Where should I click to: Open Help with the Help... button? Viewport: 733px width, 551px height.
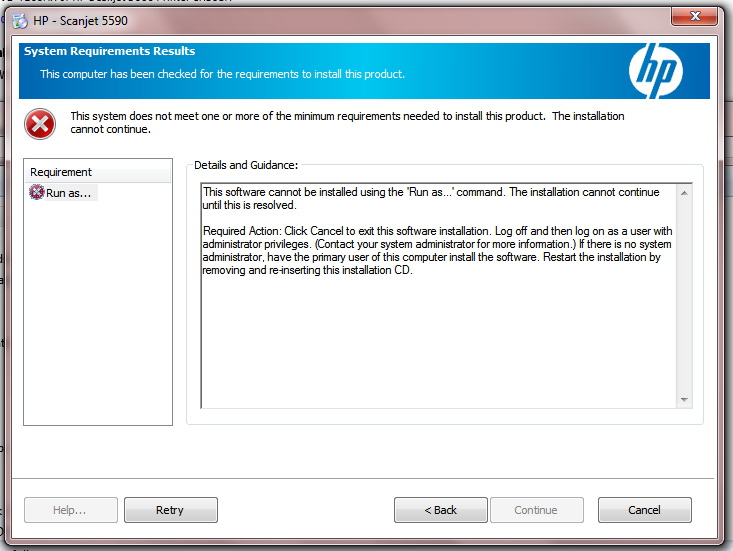tap(70, 510)
